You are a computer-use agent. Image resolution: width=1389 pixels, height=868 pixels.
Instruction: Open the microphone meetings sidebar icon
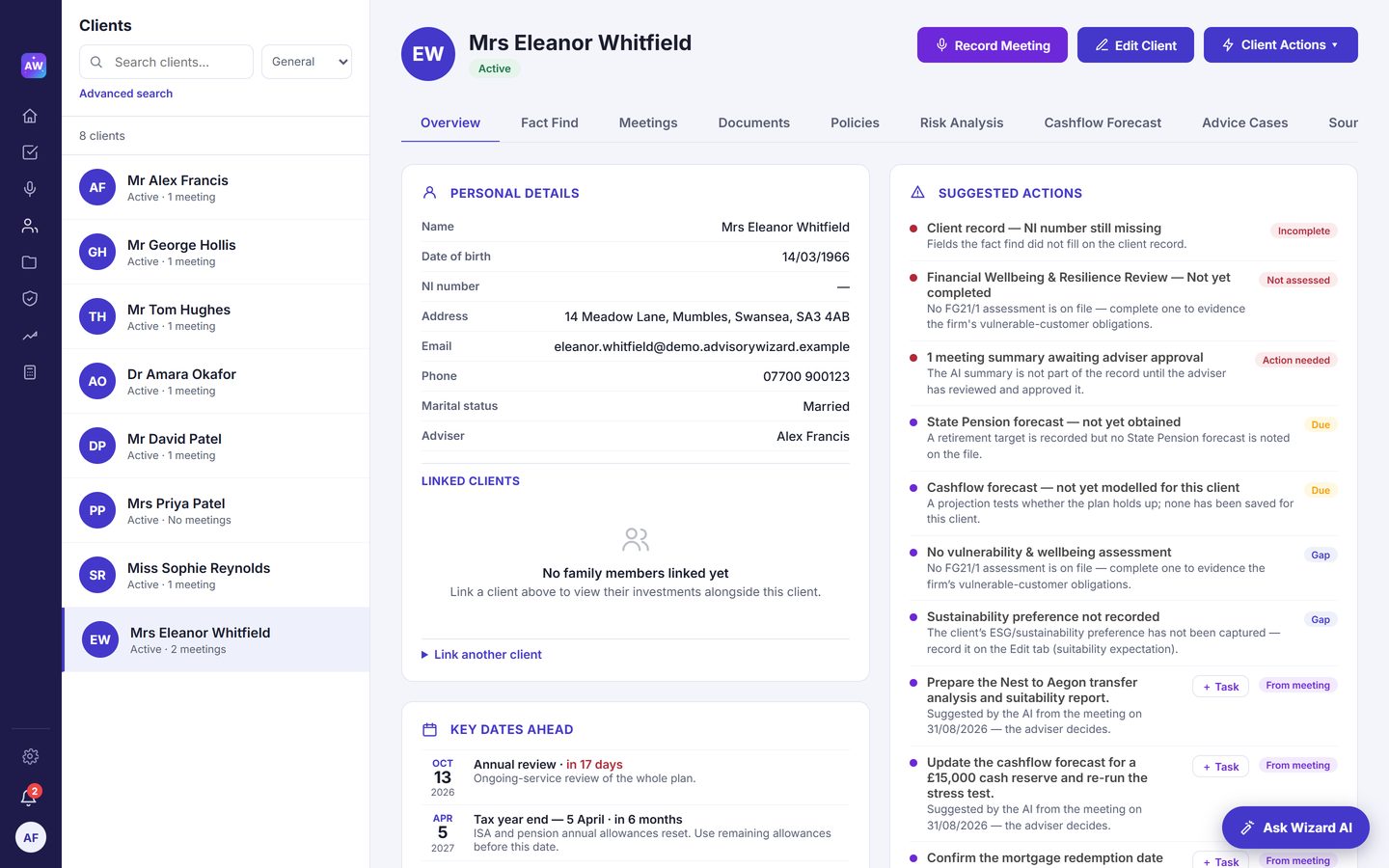[30, 189]
